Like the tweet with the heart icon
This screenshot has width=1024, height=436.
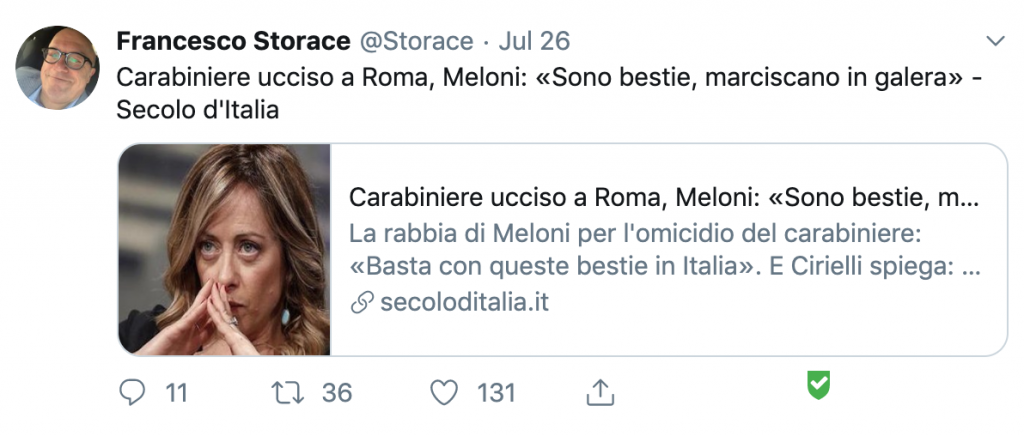[444, 393]
